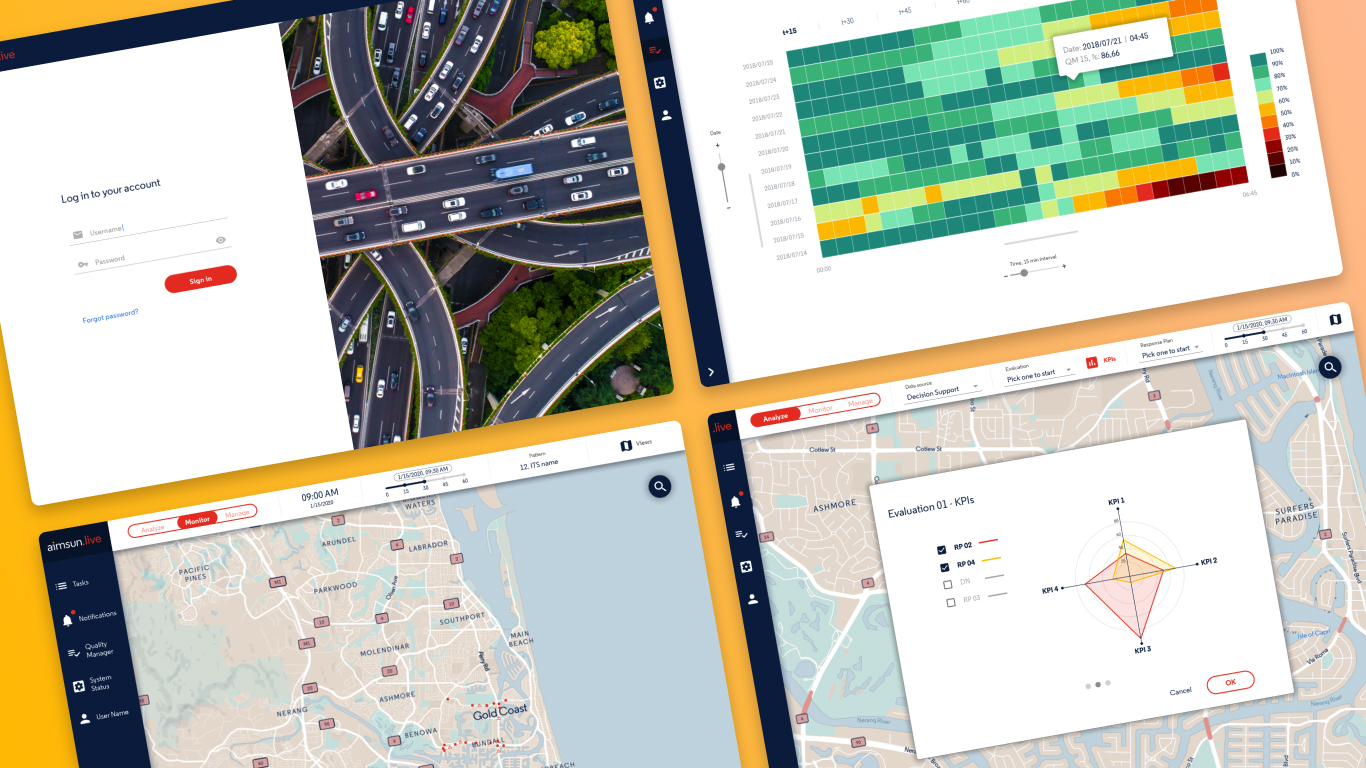The image size is (1366, 768).
Task: Select the t+30 heatmap horizon tab
Action: [848, 21]
